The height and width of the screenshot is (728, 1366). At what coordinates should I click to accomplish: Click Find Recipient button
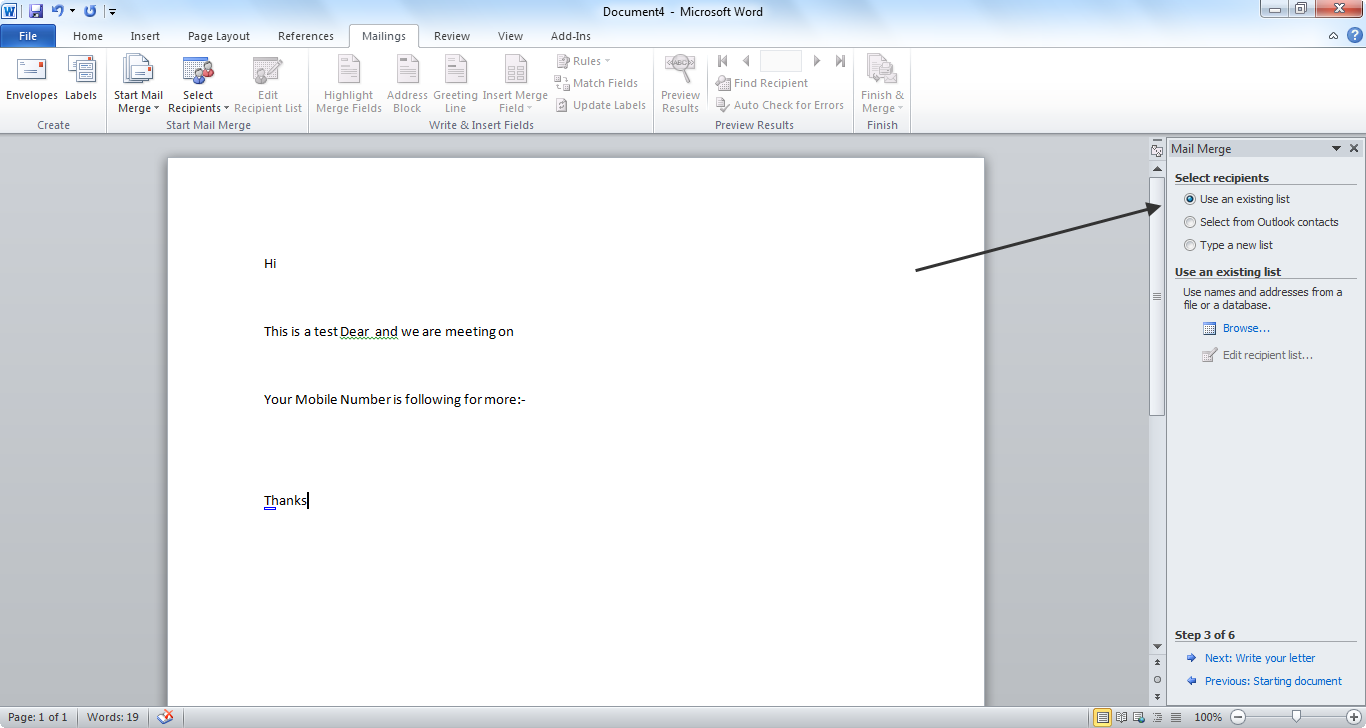click(762, 83)
